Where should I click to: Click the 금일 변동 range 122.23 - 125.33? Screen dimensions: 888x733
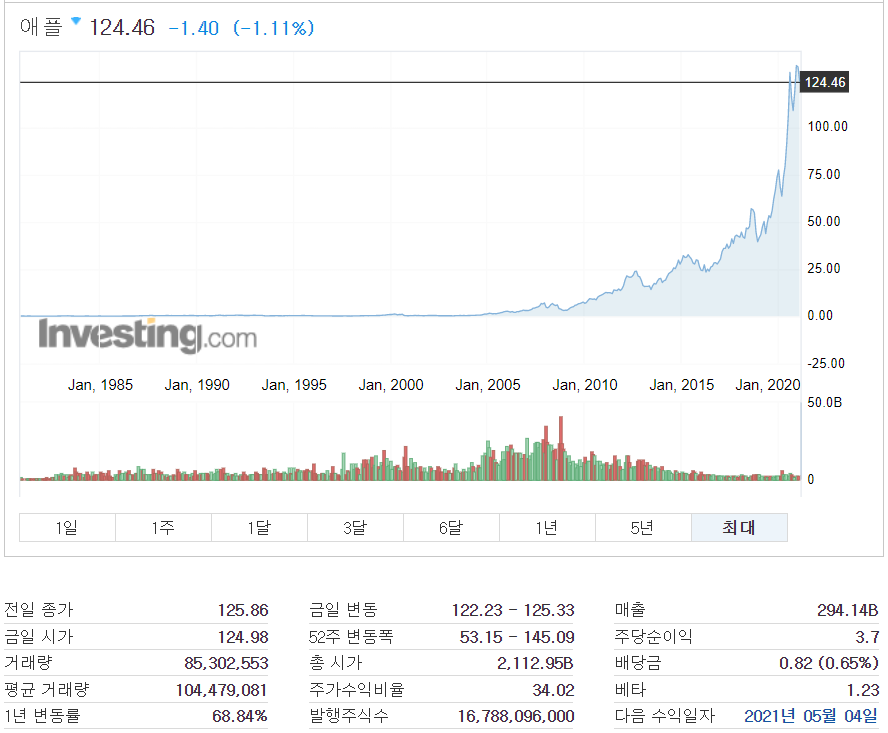[513, 610]
